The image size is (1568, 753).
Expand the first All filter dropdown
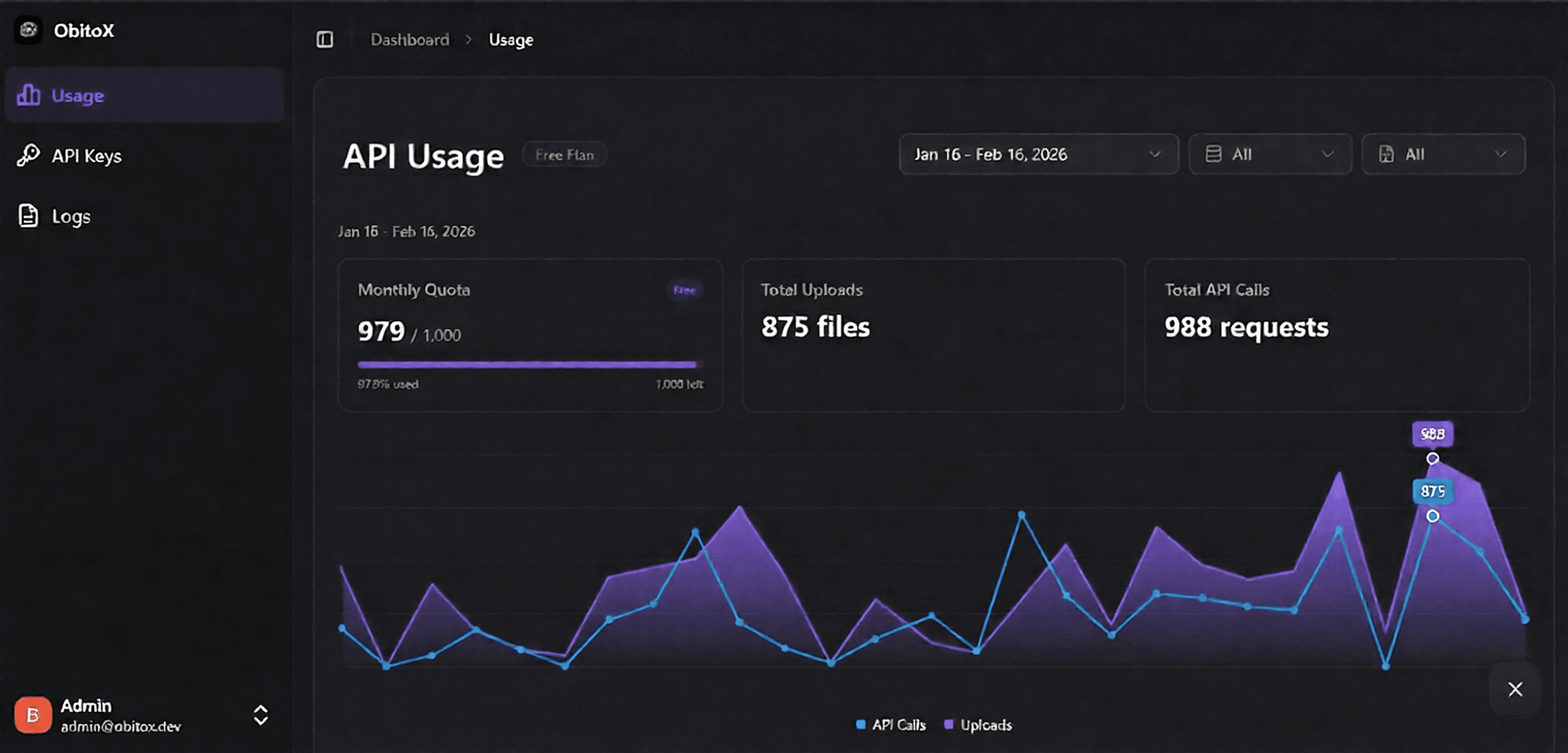pos(1270,154)
